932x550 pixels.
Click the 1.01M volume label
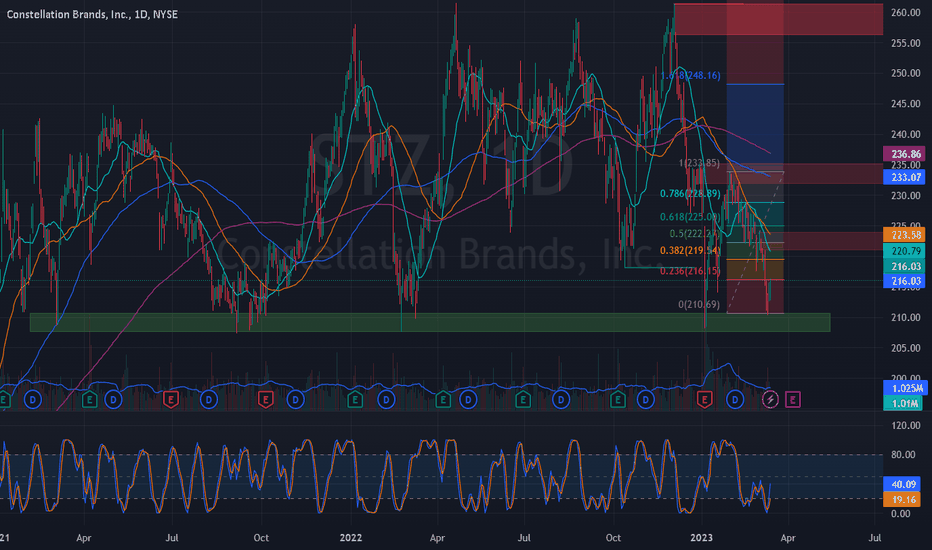click(x=904, y=404)
